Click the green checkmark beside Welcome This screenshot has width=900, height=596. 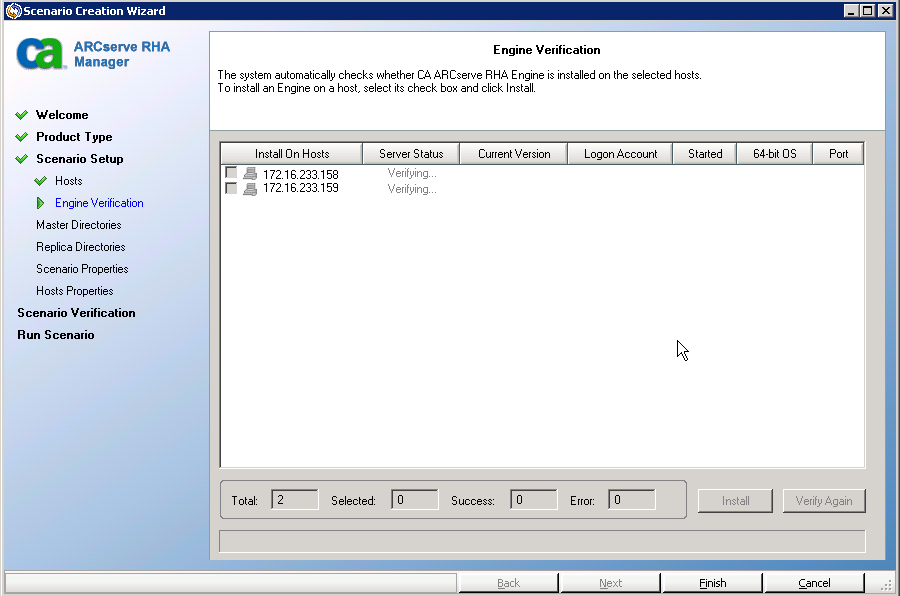[x=21, y=114]
